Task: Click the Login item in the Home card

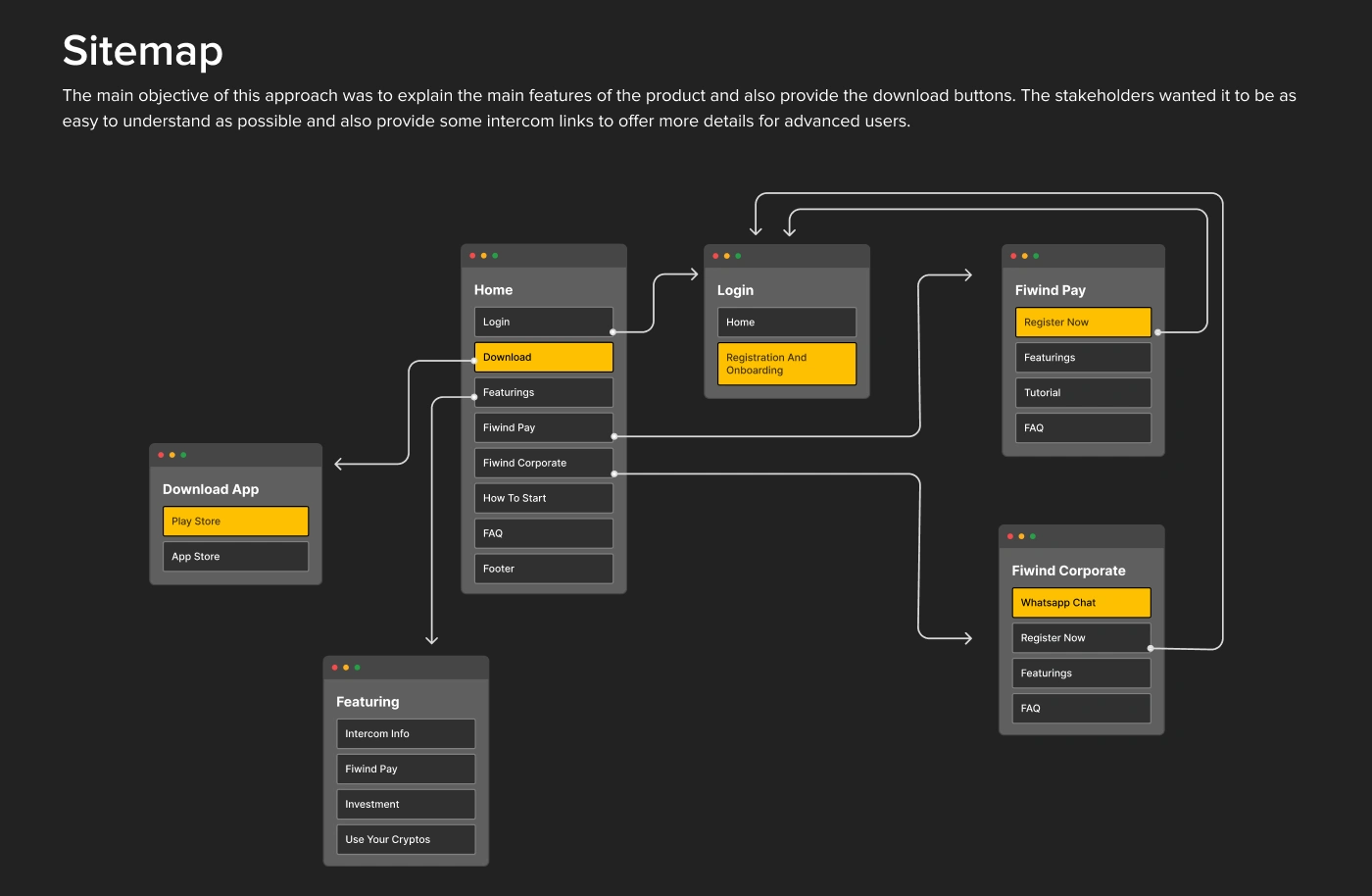Action: click(x=544, y=322)
